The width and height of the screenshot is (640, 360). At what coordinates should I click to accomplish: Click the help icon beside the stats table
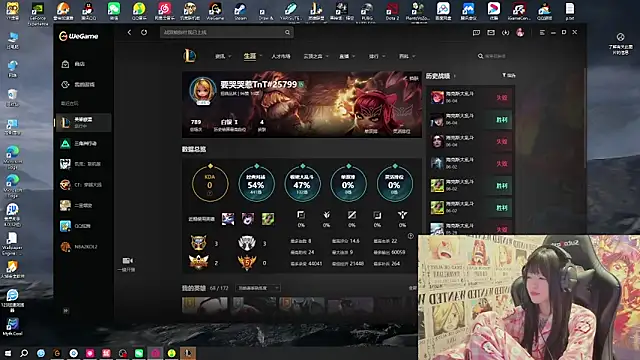click(x=411, y=236)
